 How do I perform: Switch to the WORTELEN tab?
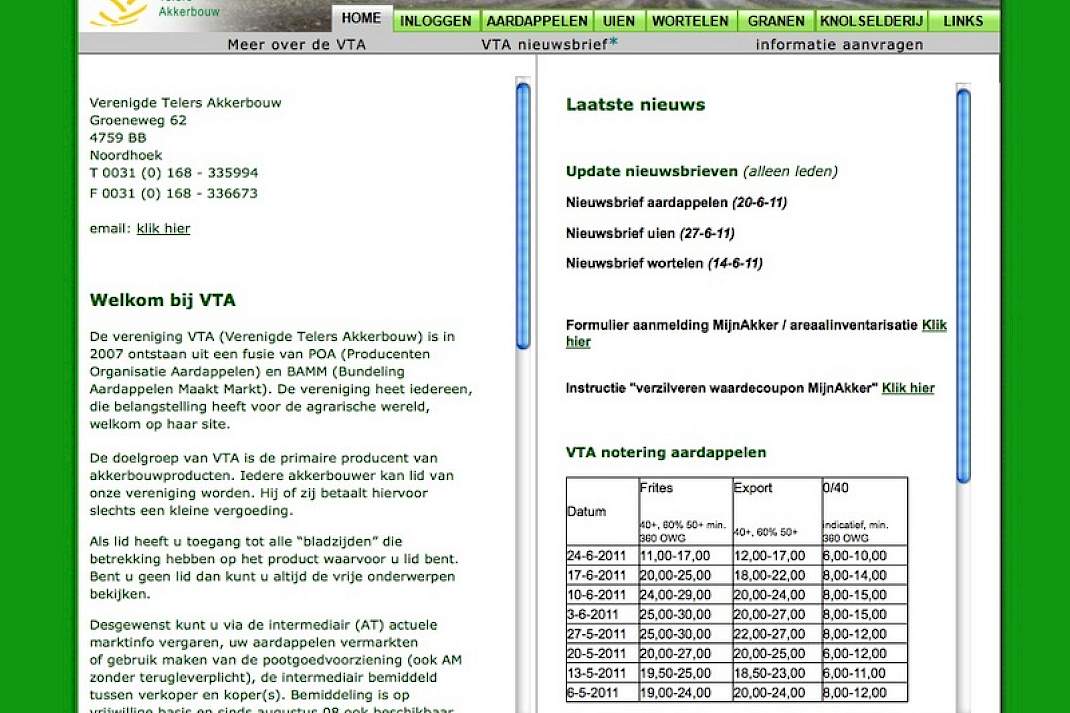coord(690,21)
